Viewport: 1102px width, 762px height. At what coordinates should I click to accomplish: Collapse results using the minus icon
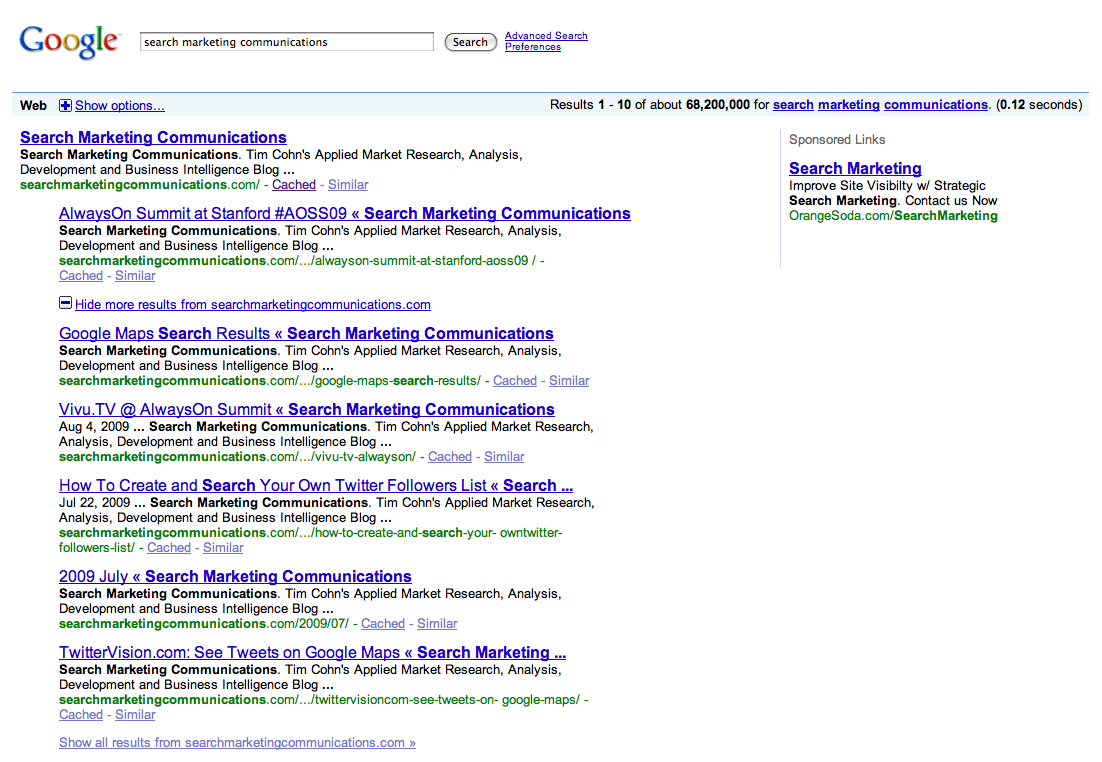coord(65,304)
